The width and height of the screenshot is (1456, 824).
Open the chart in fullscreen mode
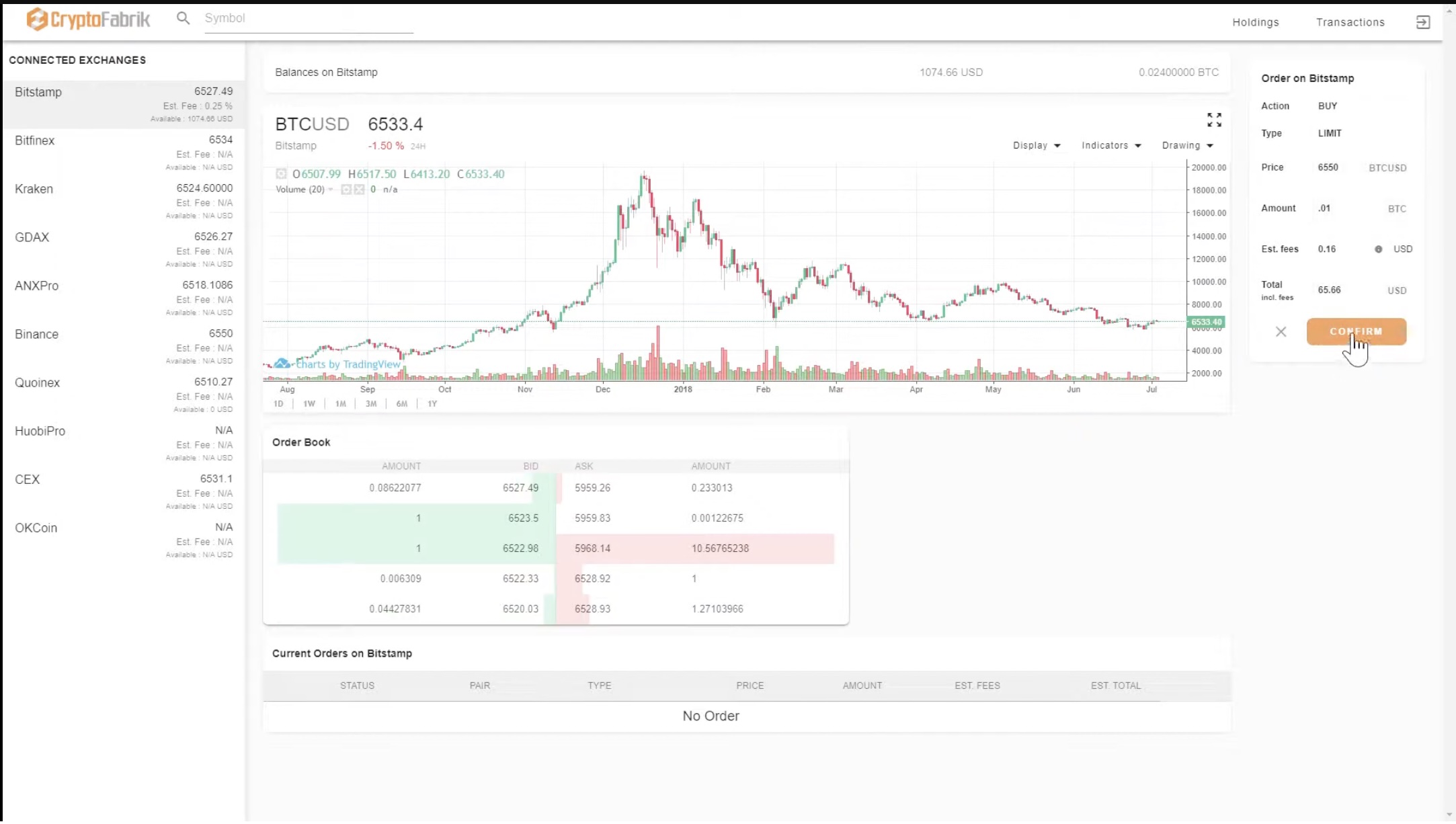(x=1214, y=121)
